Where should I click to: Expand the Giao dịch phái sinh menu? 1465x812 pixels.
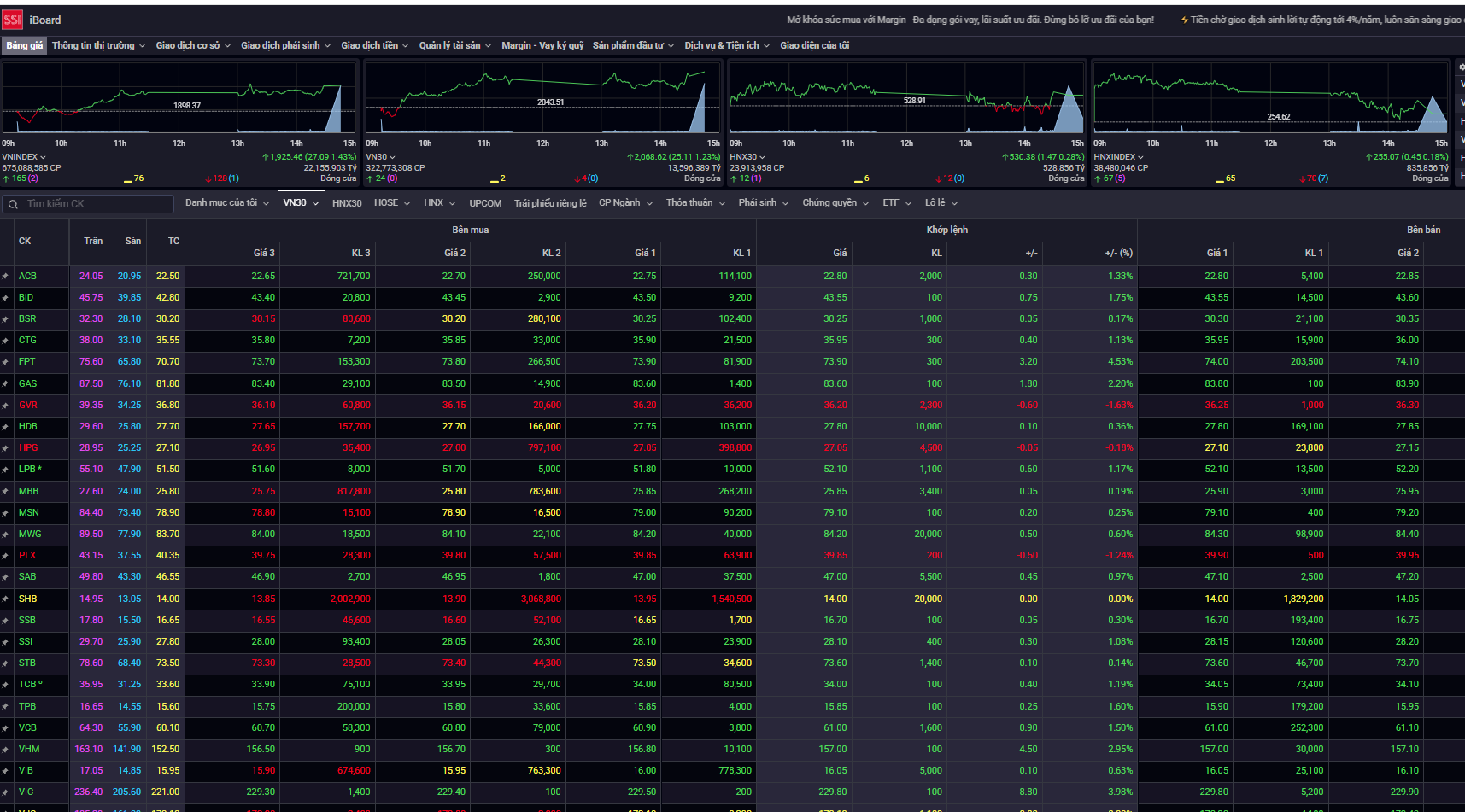pos(285,46)
